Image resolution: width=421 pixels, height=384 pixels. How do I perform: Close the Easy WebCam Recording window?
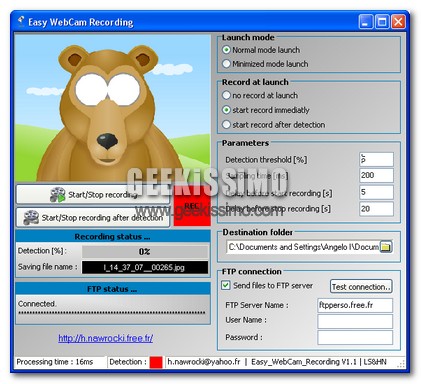[398, 22]
